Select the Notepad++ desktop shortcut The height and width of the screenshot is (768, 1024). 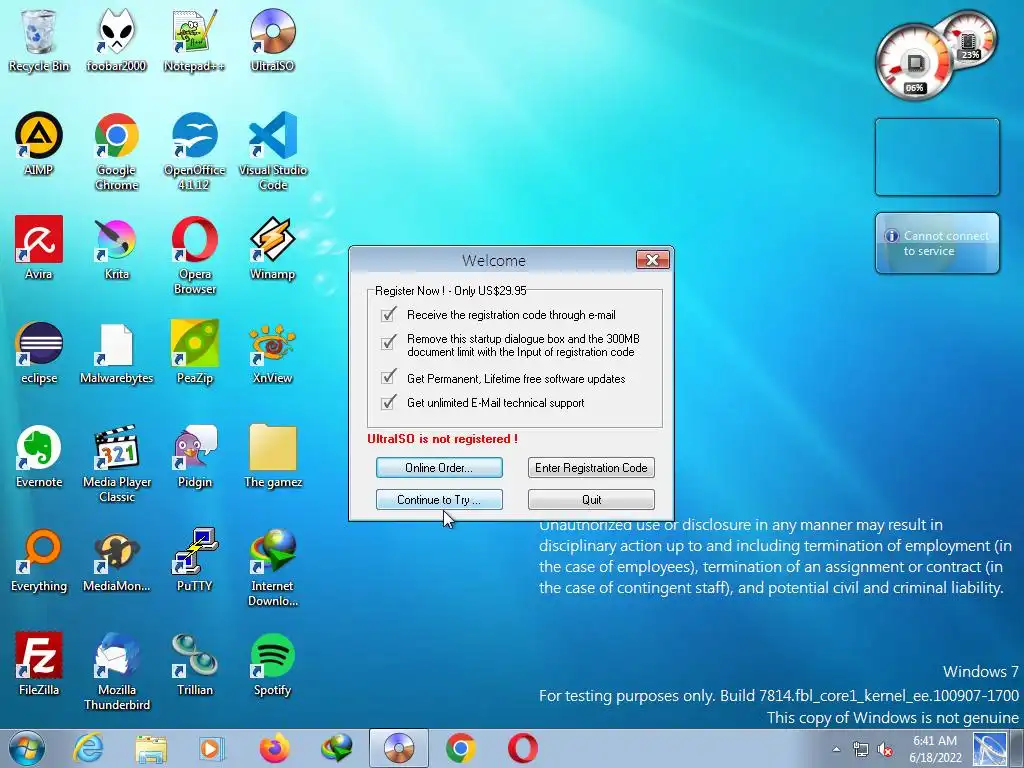pyautogui.click(x=194, y=41)
